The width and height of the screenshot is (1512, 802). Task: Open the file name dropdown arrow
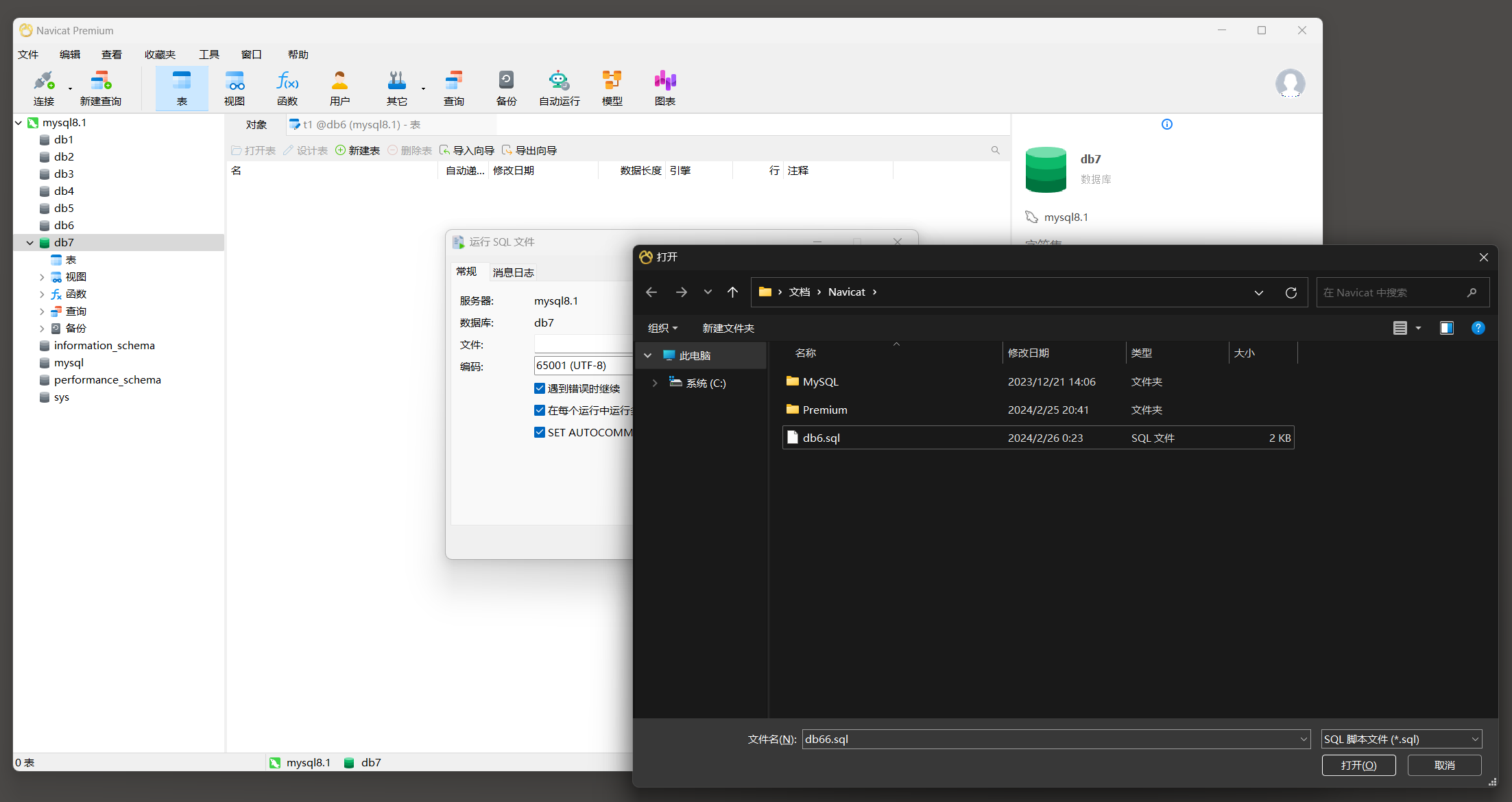pos(1304,740)
